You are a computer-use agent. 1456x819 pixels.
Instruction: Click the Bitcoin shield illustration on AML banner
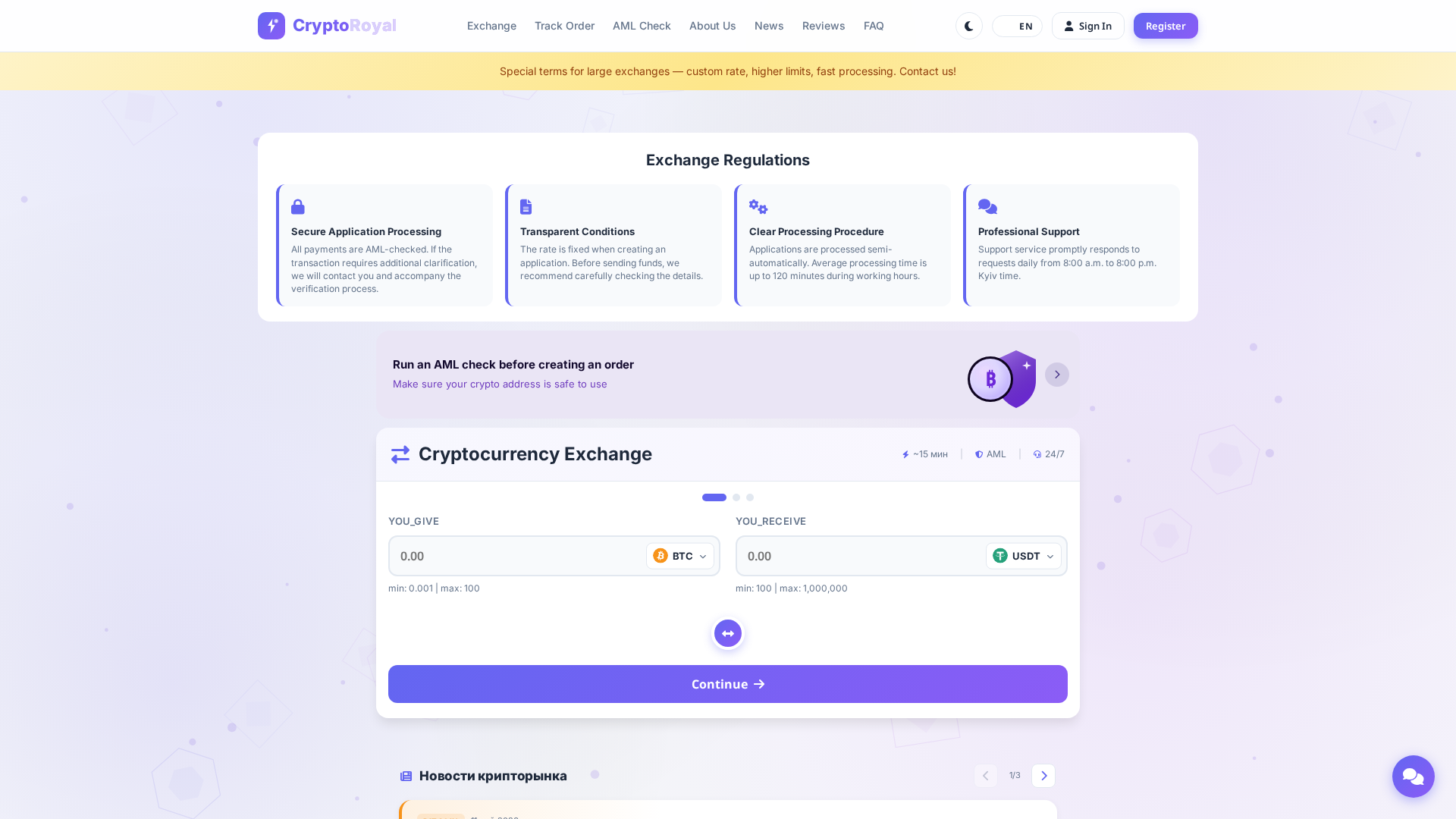(x=1002, y=378)
